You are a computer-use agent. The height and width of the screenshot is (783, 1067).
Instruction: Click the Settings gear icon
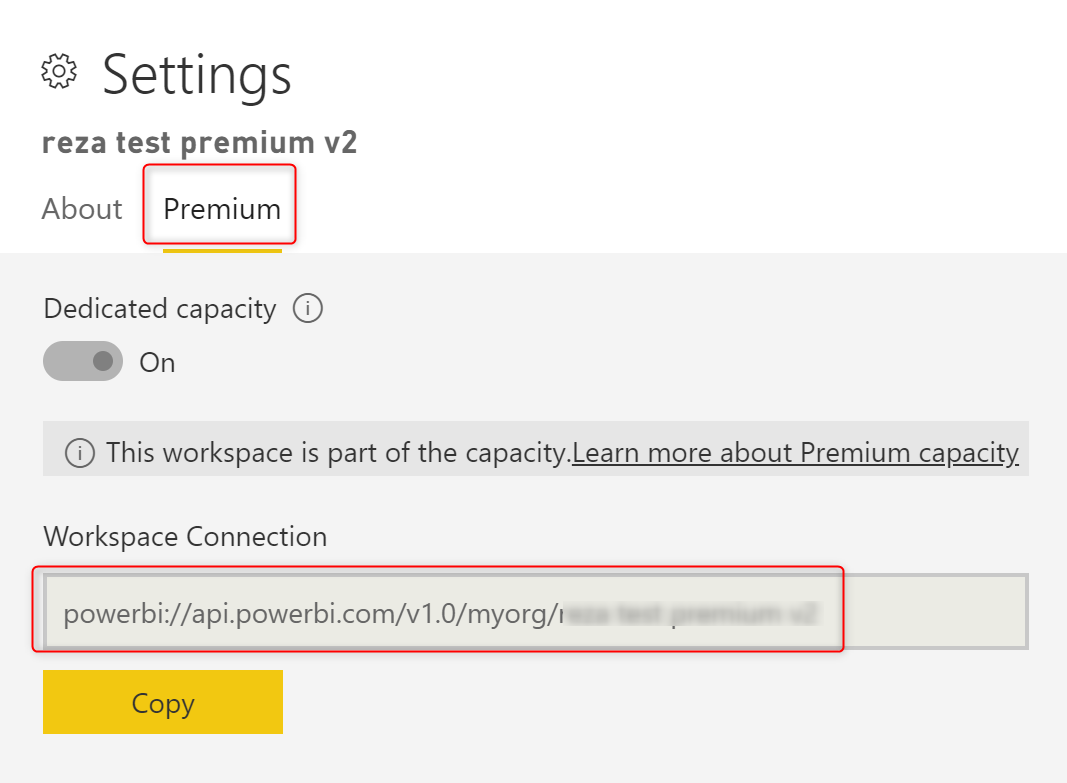point(59,72)
